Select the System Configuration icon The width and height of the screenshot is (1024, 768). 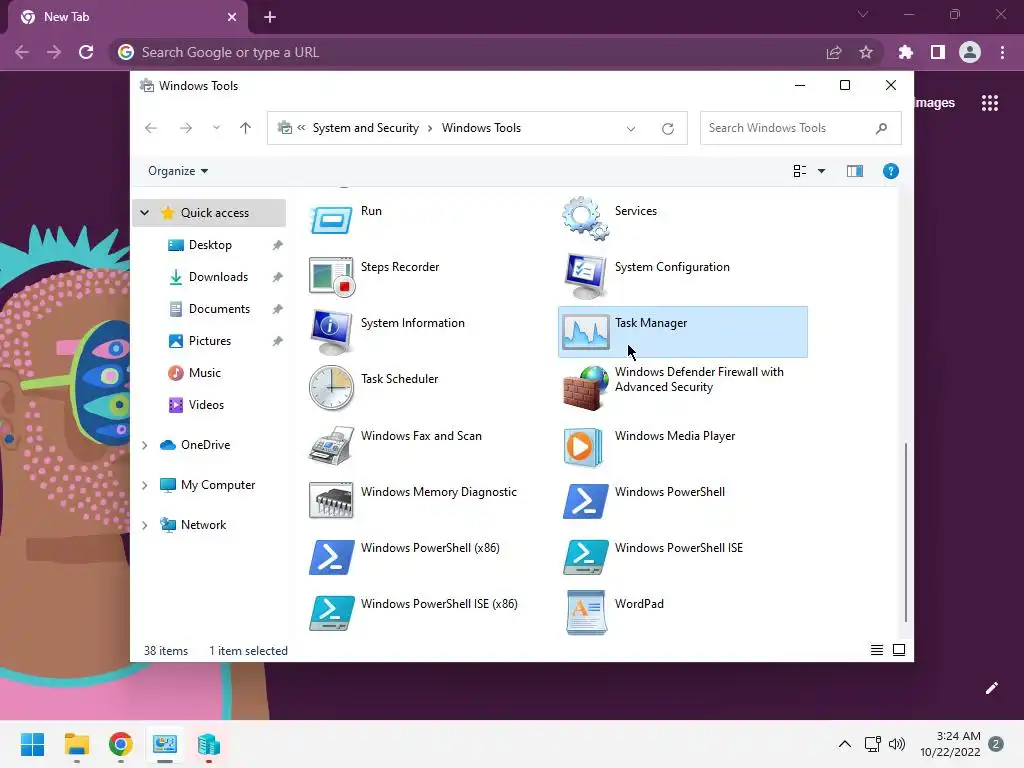pos(585,276)
